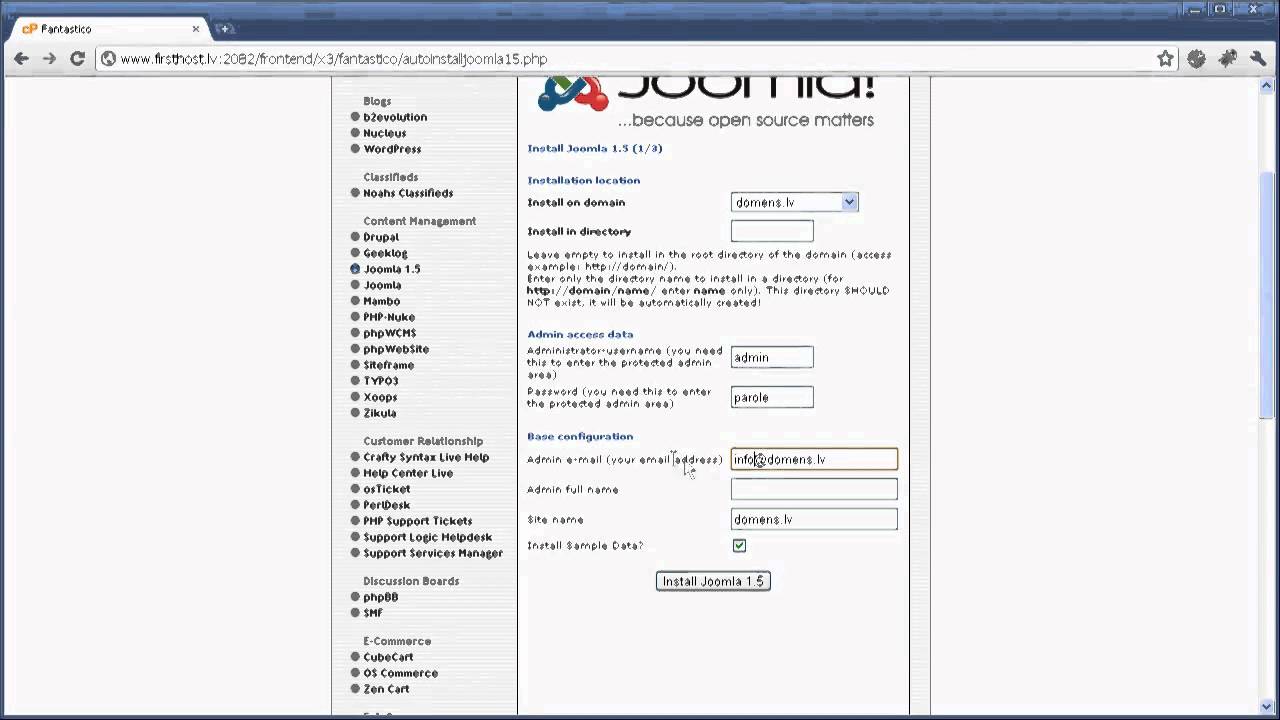This screenshot has height=720, width=1280.
Task: Go back using the browser back arrow
Action: pyautogui.click(x=21, y=59)
